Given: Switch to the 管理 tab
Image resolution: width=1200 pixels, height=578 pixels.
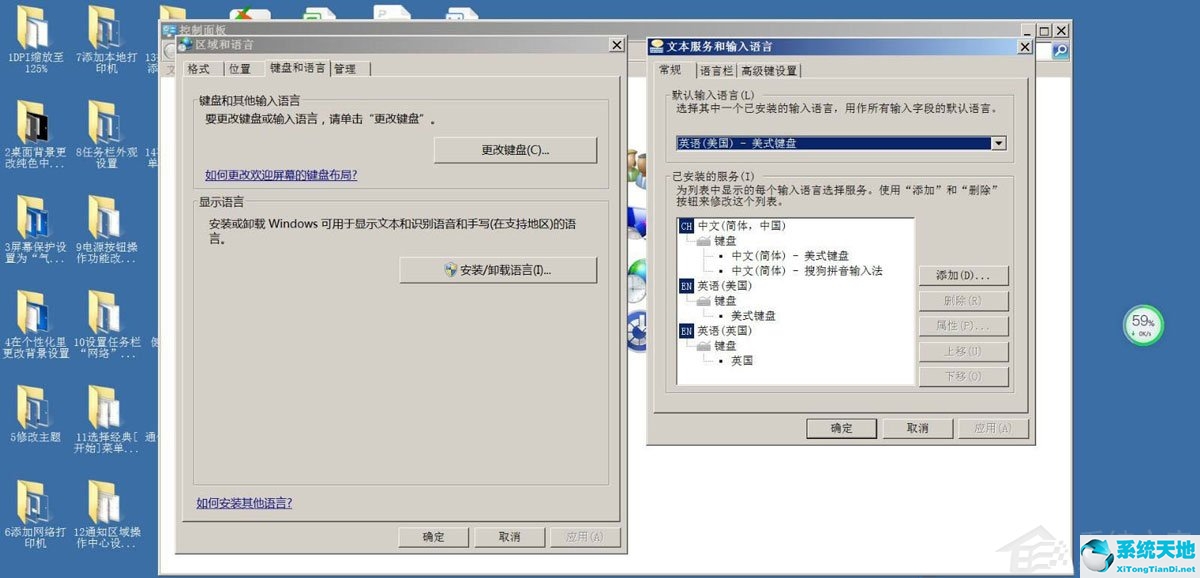Looking at the screenshot, I should 345,68.
